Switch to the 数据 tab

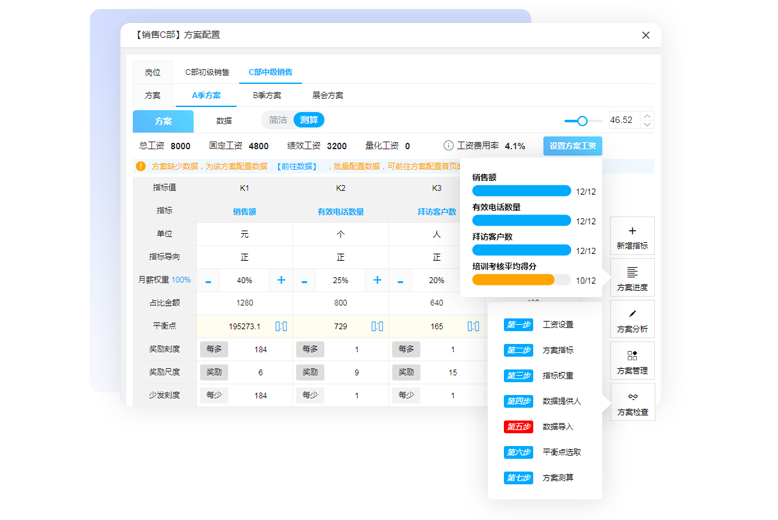click(224, 121)
